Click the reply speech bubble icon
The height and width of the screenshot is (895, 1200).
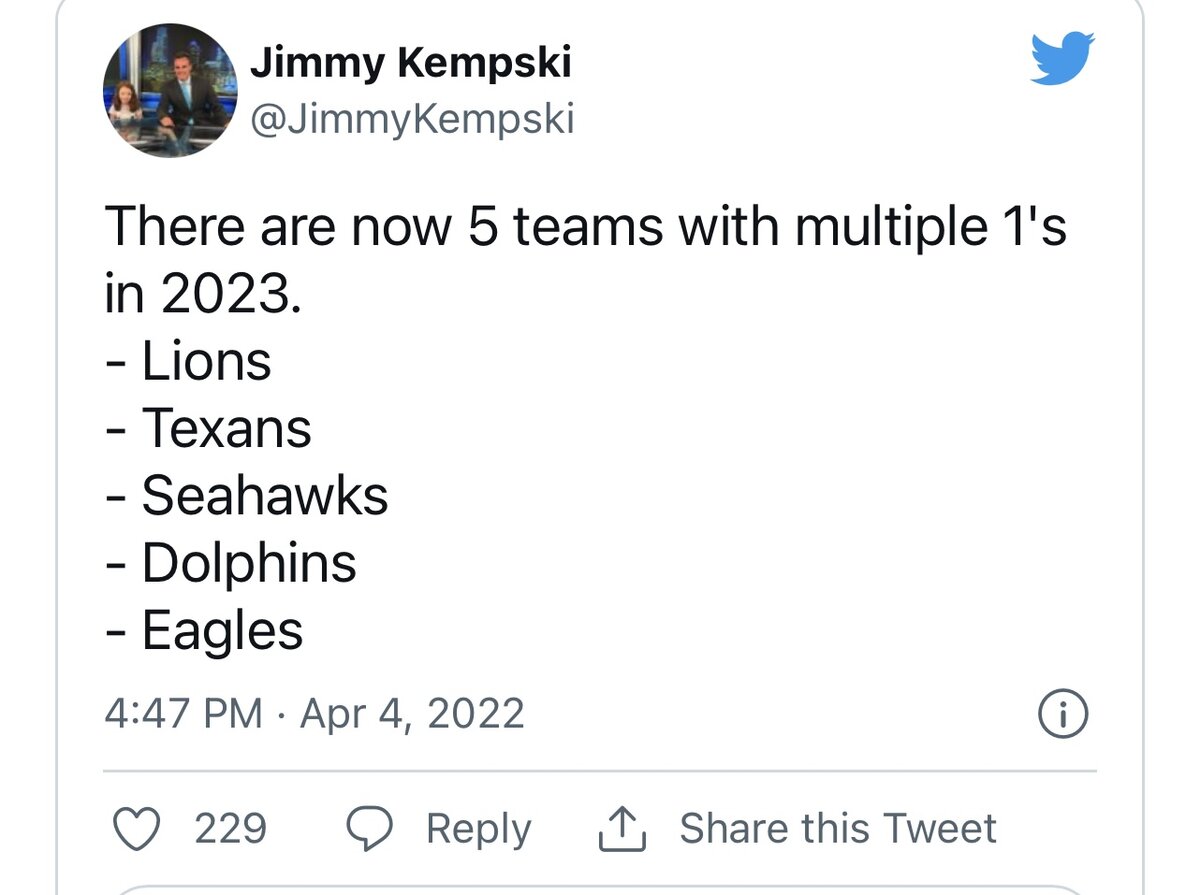click(372, 828)
